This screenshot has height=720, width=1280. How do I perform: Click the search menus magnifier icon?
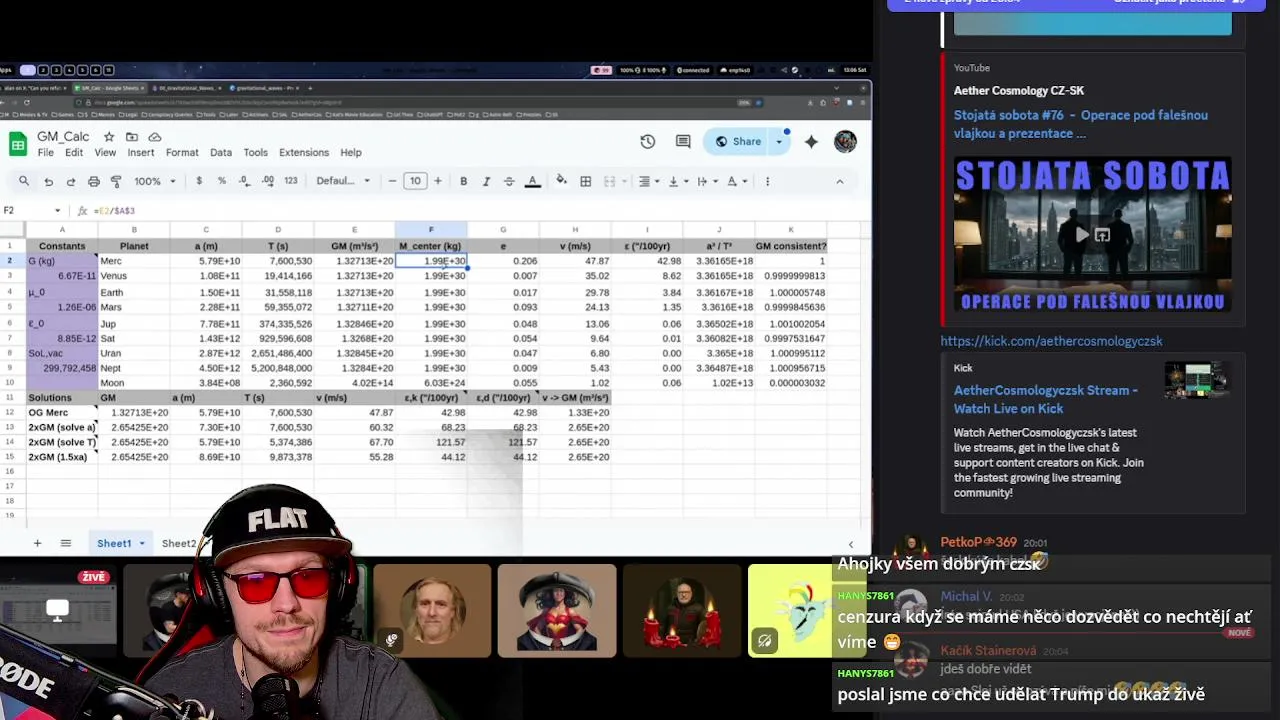pyautogui.click(x=24, y=181)
